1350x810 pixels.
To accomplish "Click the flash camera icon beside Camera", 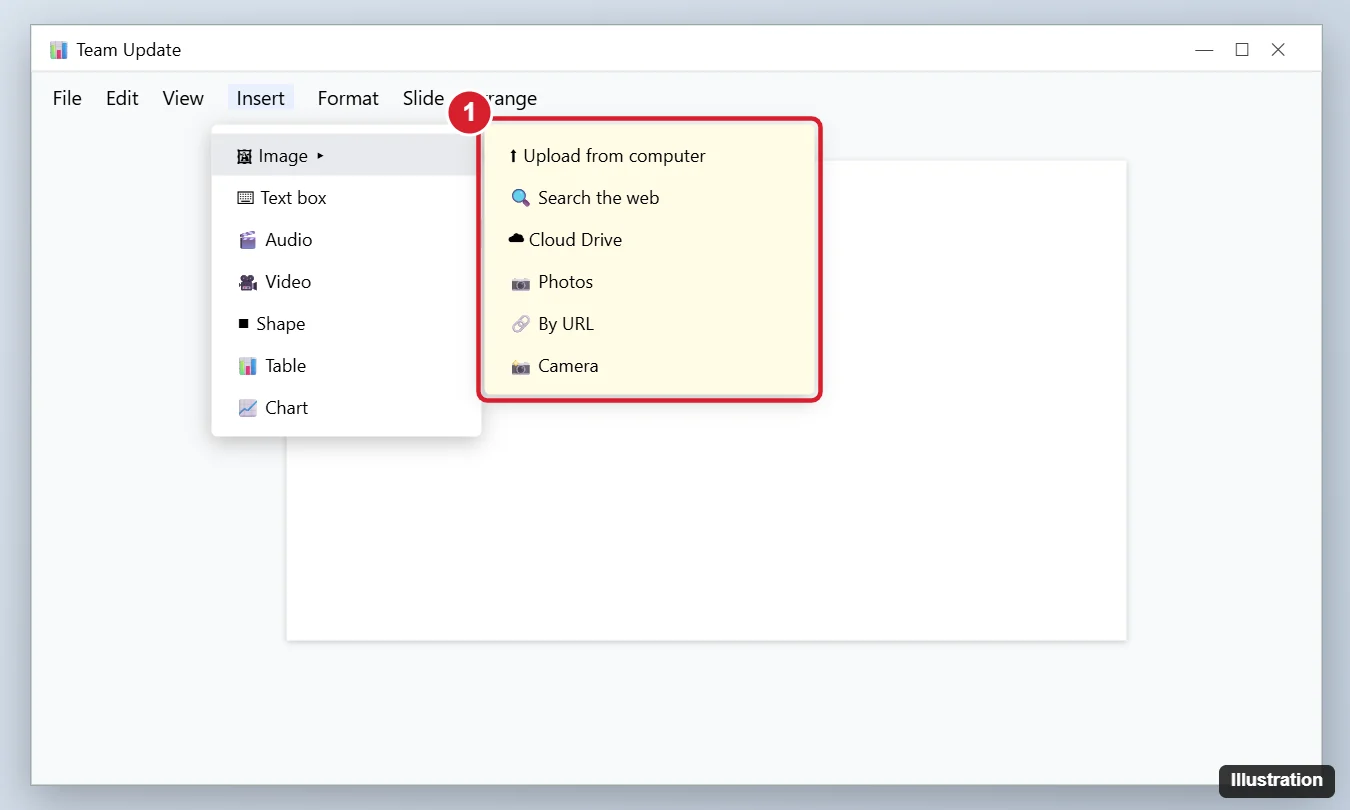I will (x=521, y=367).
